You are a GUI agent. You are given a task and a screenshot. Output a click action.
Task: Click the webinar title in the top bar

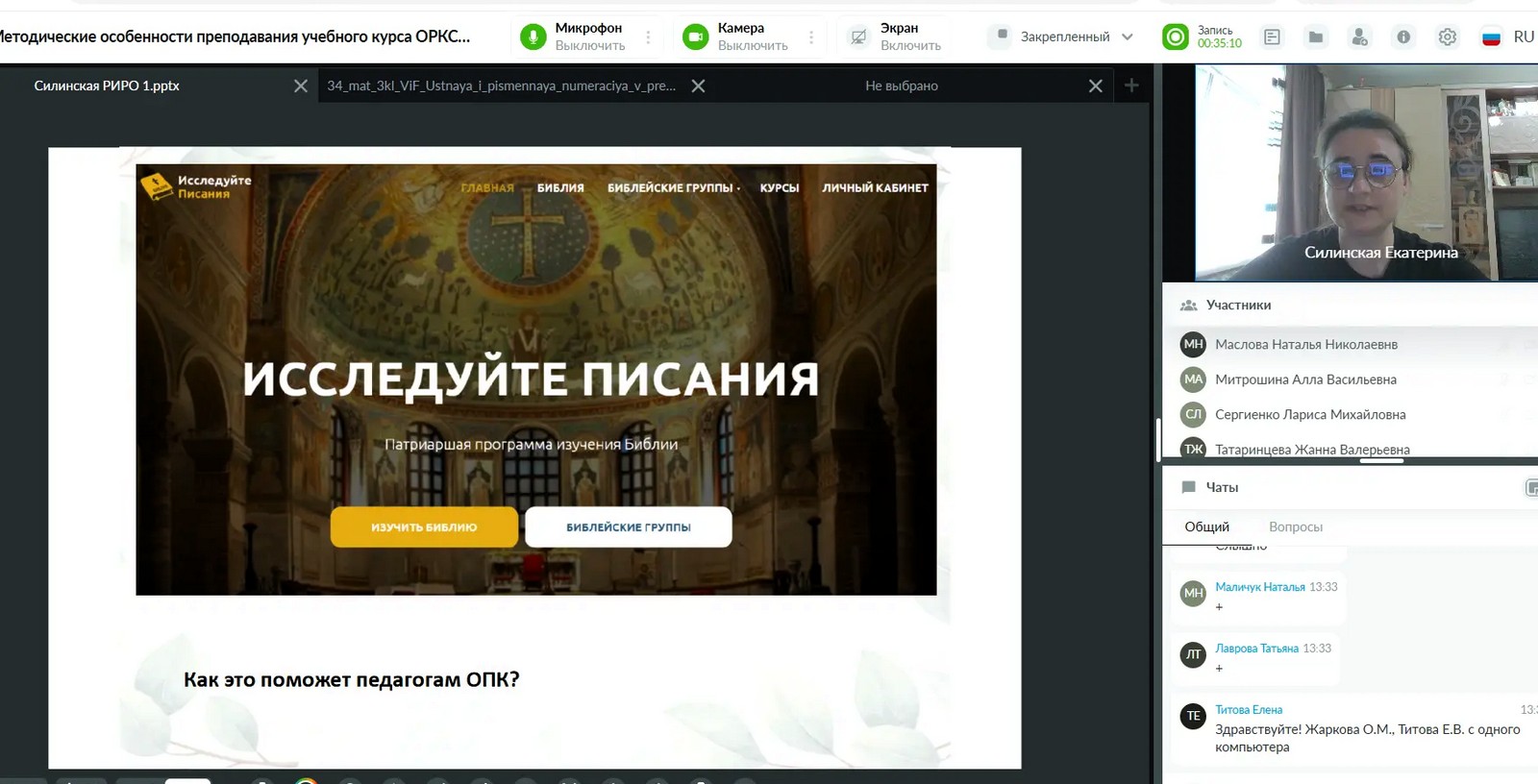coord(236,37)
